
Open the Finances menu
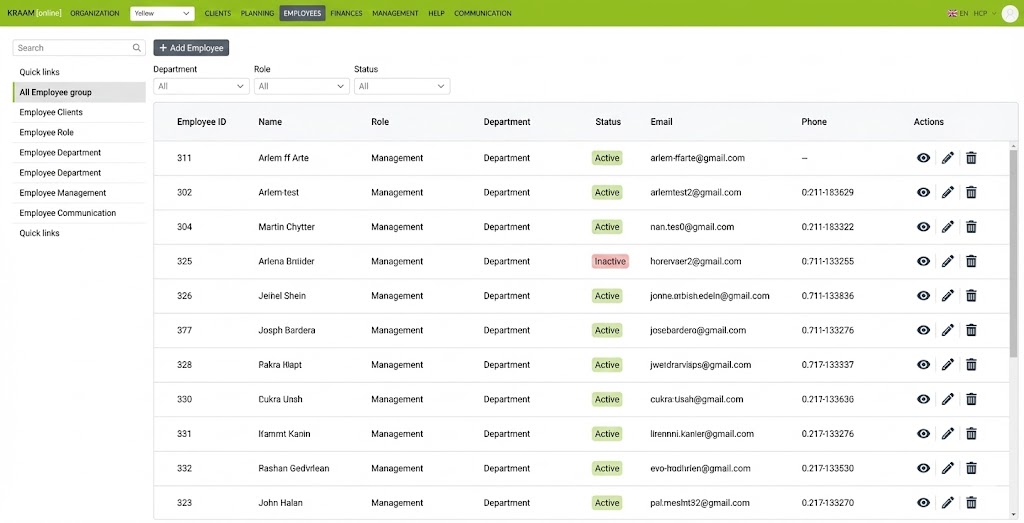tap(346, 14)
